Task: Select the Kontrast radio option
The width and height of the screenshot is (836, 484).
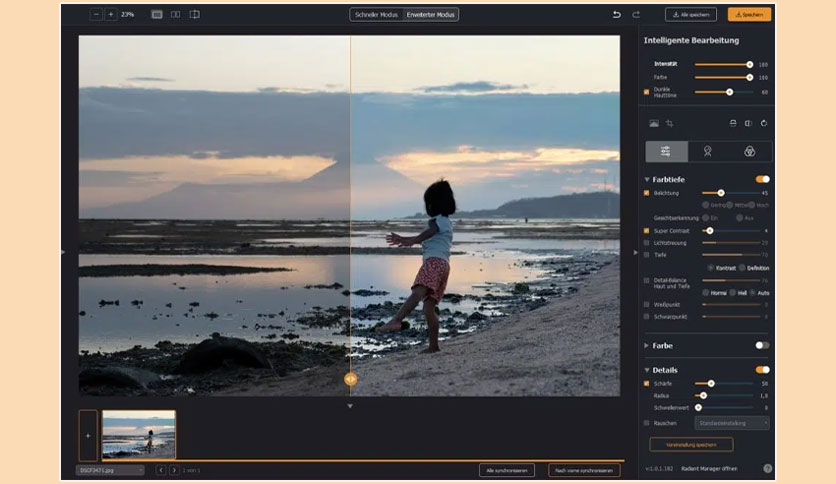Action: coord(711,268)
